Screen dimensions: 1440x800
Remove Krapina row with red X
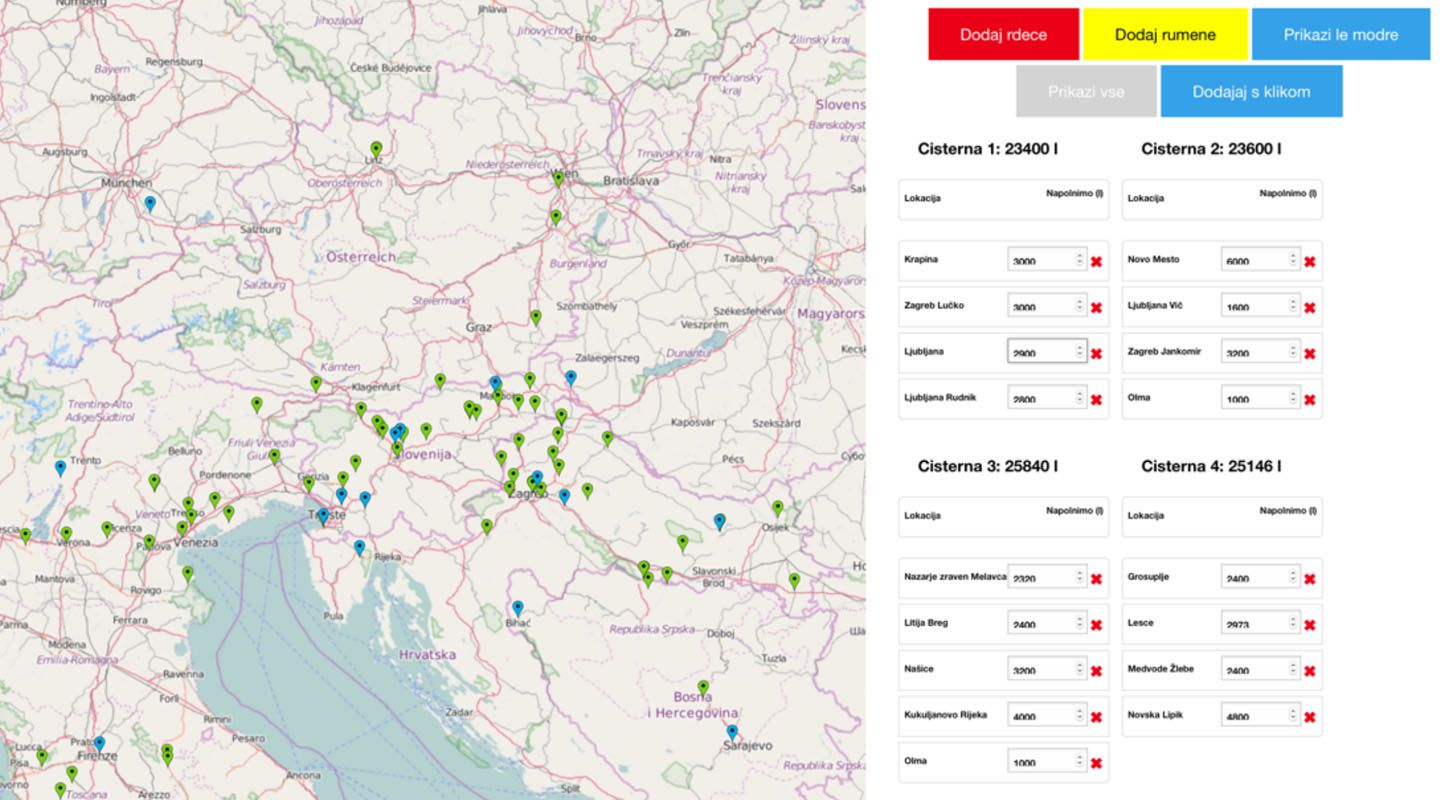(1096, 262)
